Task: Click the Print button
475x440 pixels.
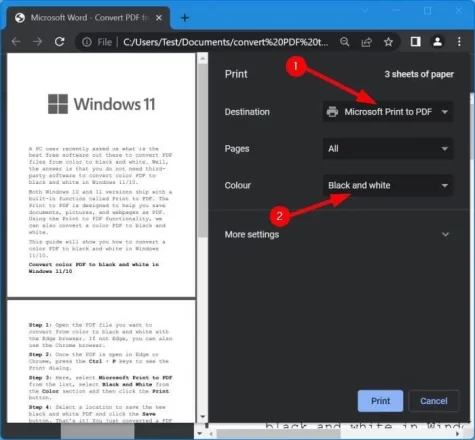Action: [380, 401]
